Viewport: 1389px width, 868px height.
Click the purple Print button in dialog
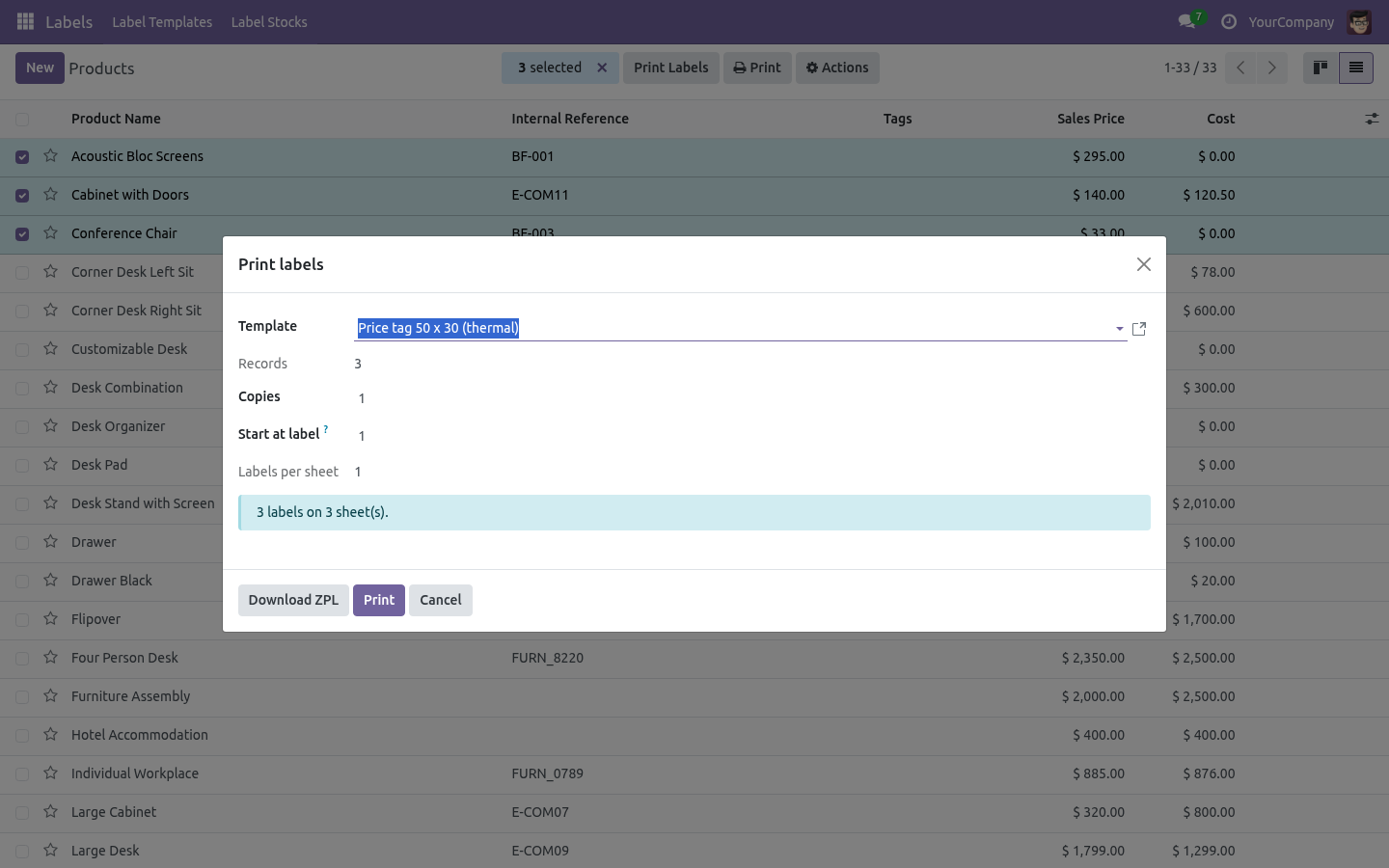tap(379, 600)
